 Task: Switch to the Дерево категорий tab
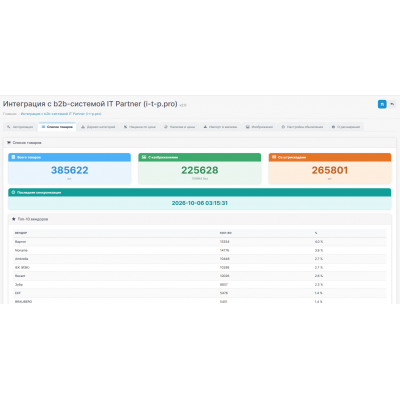pyautogui.click(x=98, y=127)
